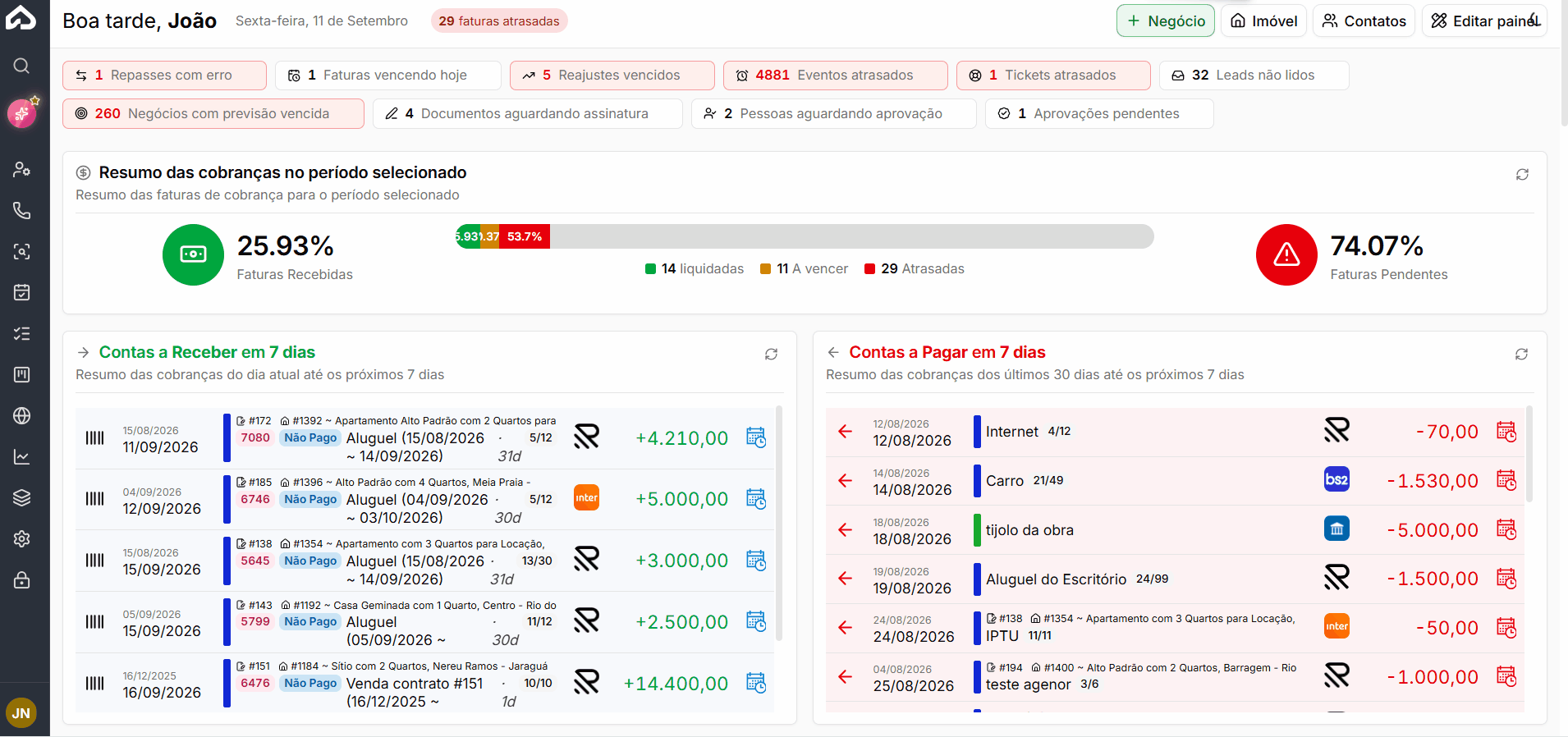Image resolution: width=1568 pixels, height=737 pixels.
Task: Open the analytics chart icon in the sidebar
Action: [x=22, y=456]
